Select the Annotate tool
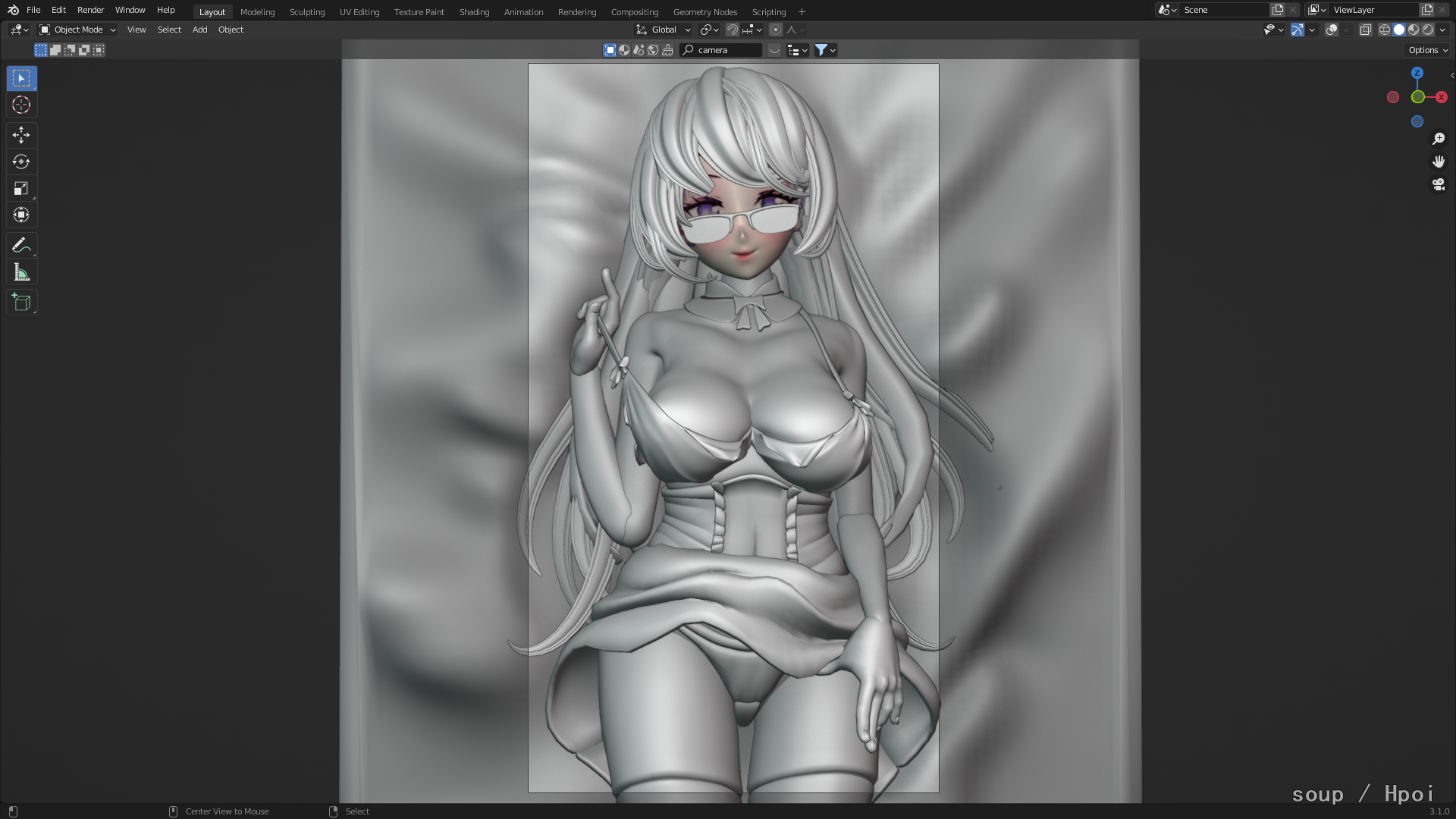The height and width of the screenshot is (819, 1456). 21,245
